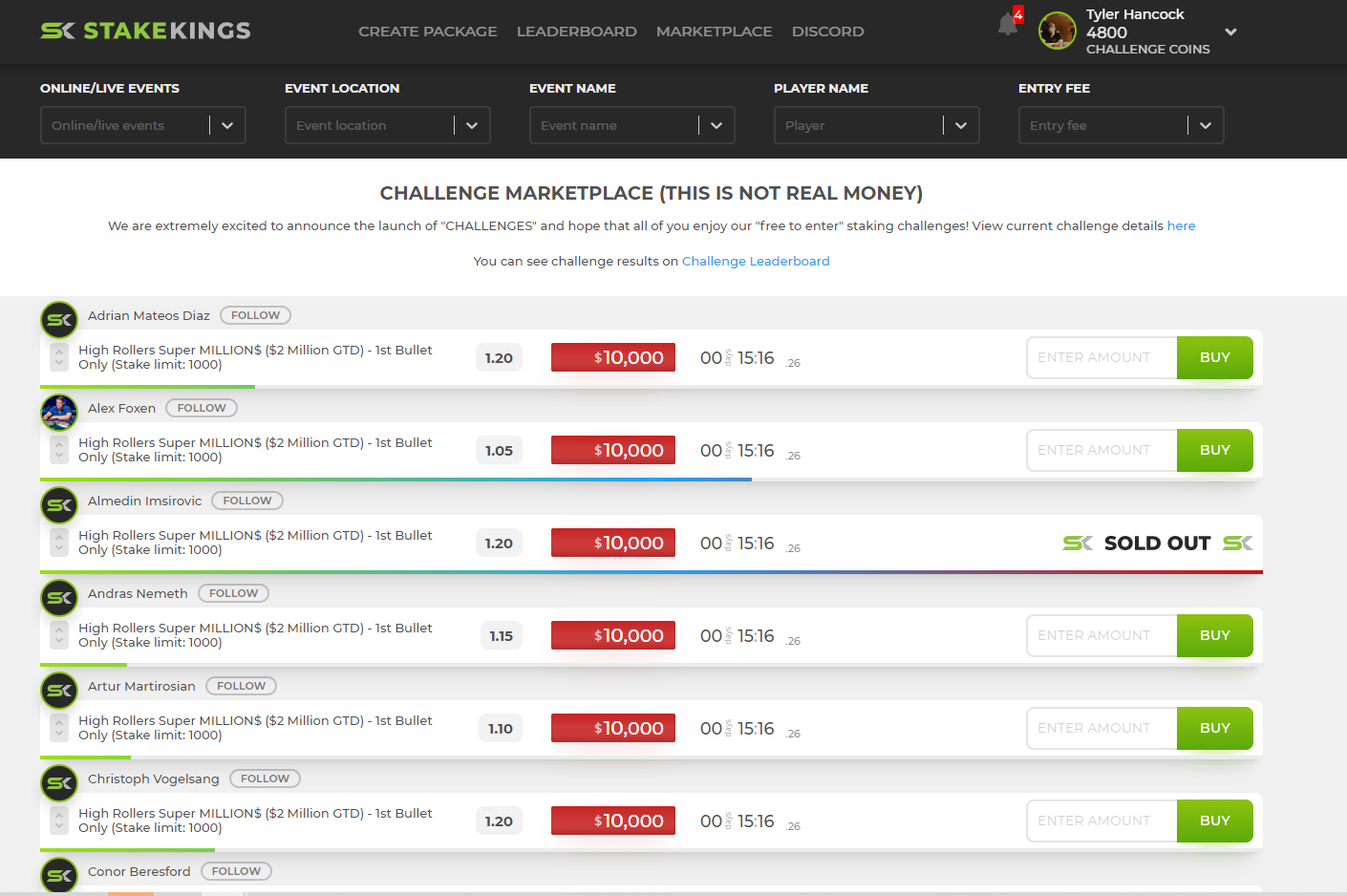
Task: Click the amount field in Christoph Vogelsang's row
Action: click(1101, 821)
